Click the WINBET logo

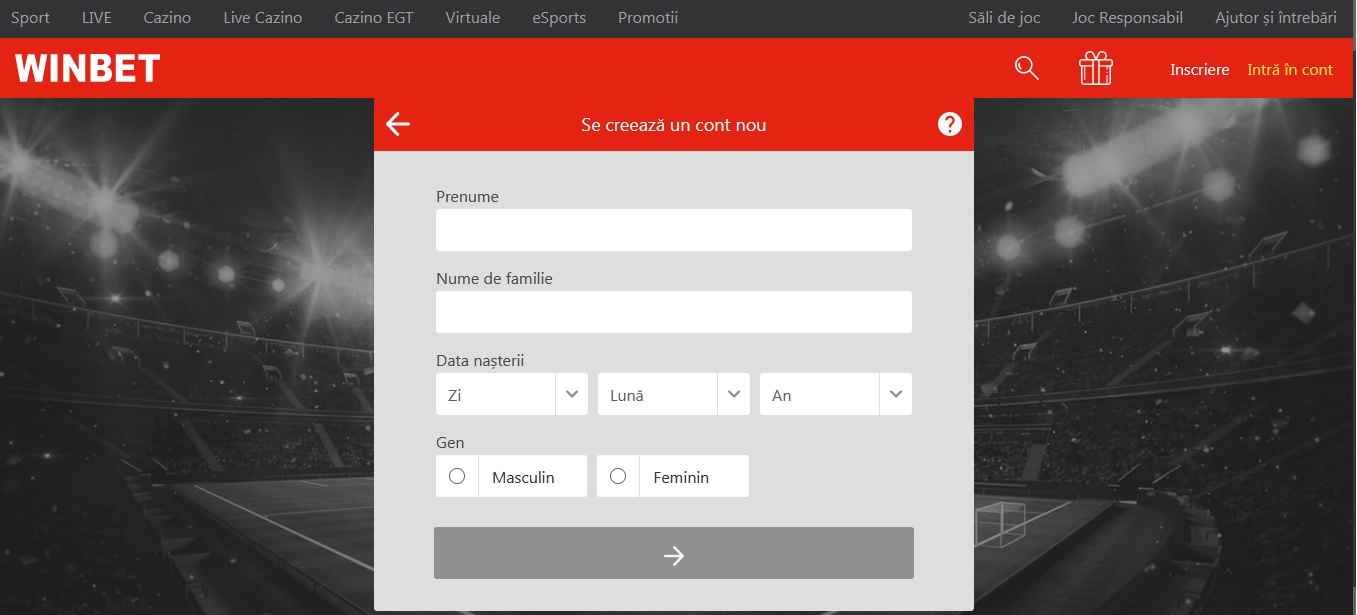point(88,69)
